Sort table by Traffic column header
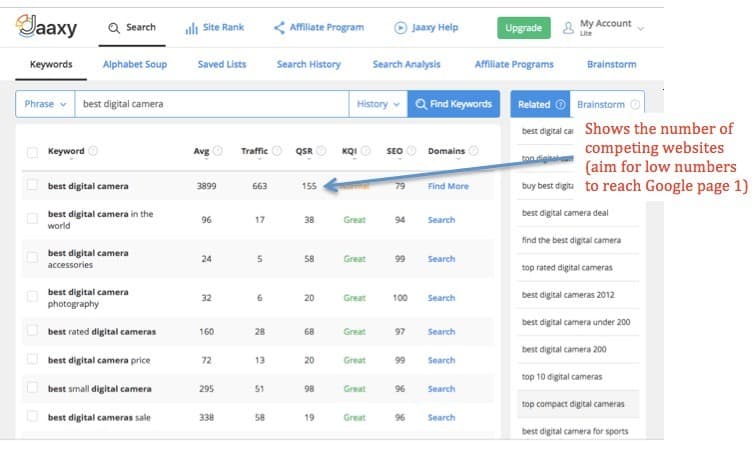This screenshot has width=752, height=451. point(254,151)
